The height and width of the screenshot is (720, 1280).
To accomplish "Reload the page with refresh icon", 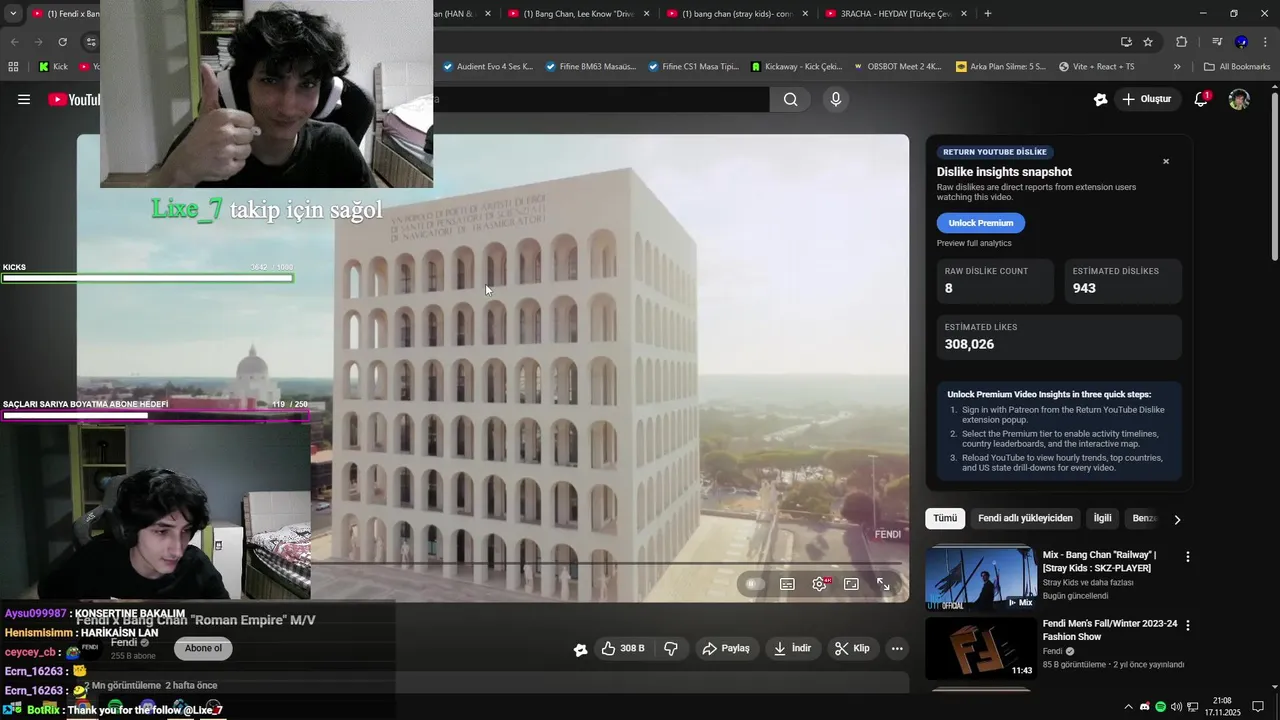I will pyautogui.click(x=62, y=42).
